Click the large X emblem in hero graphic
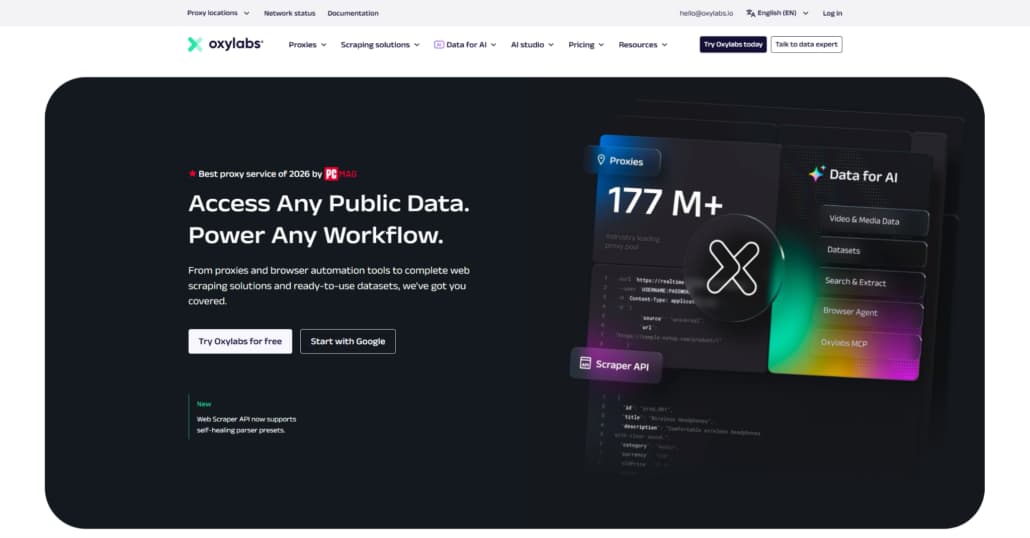The height and width of the screenshot is (538, 1030). tap(733, 267)
